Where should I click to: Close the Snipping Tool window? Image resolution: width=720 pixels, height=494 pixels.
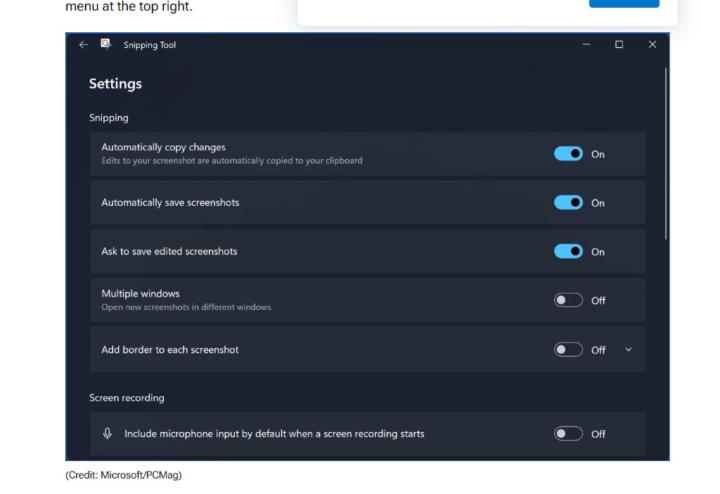(652, 44)
